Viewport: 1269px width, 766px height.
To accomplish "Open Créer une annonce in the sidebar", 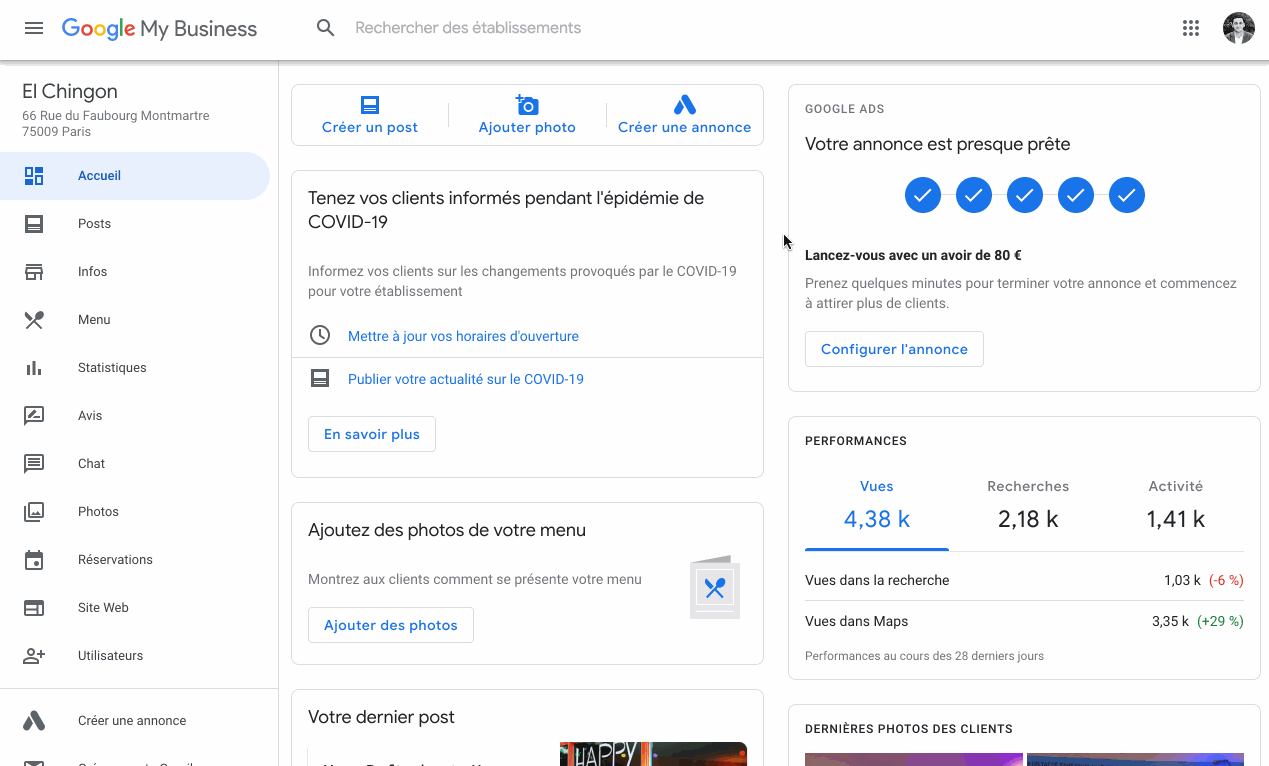I will click(x=135, y=721).
